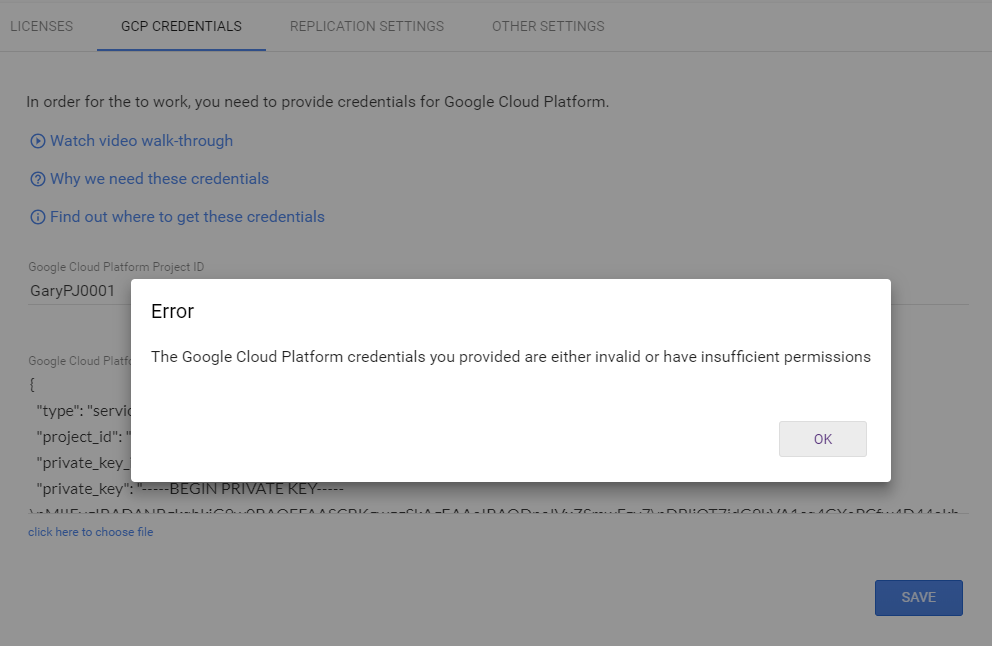Click the intro text about providing credentials

coord(317,101)
